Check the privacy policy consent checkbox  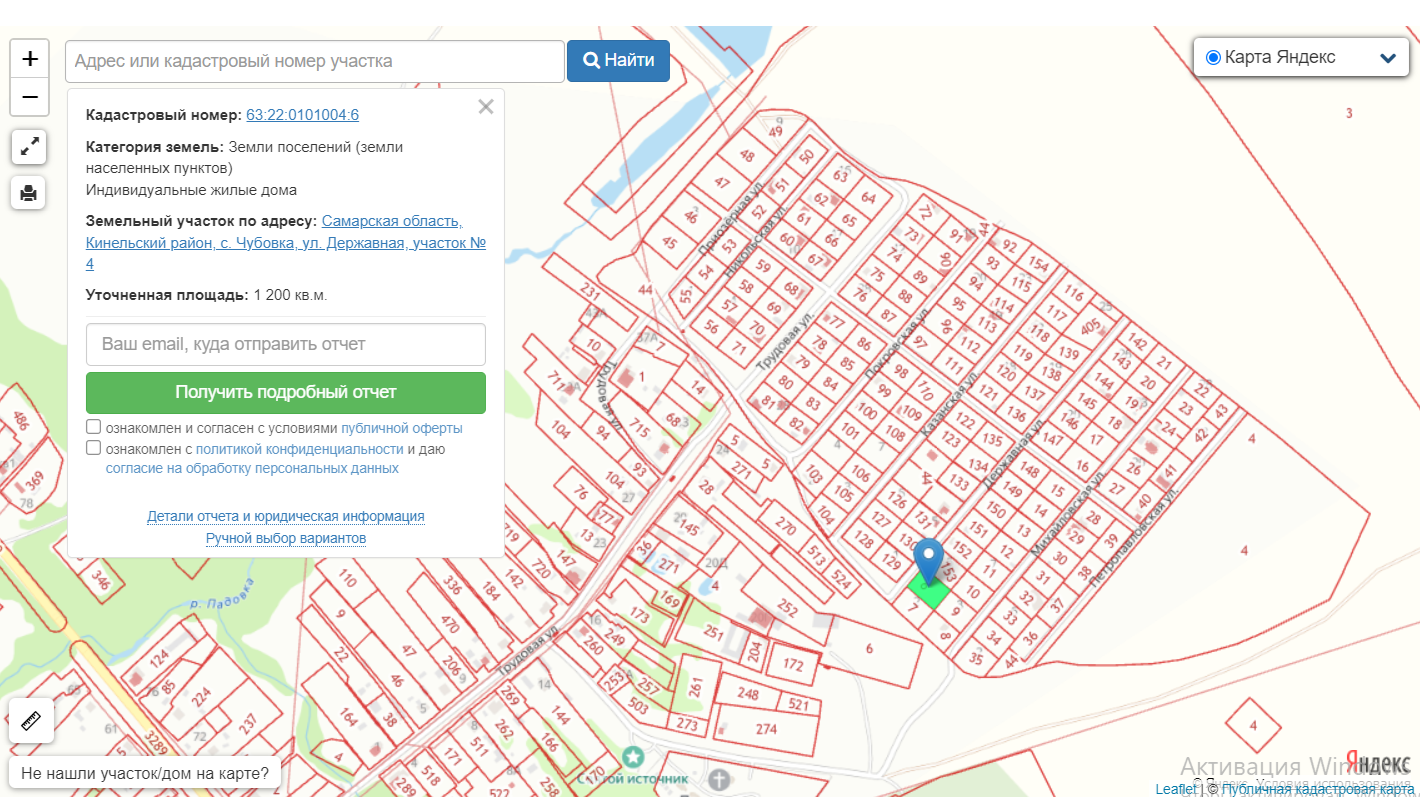(94, 448)
